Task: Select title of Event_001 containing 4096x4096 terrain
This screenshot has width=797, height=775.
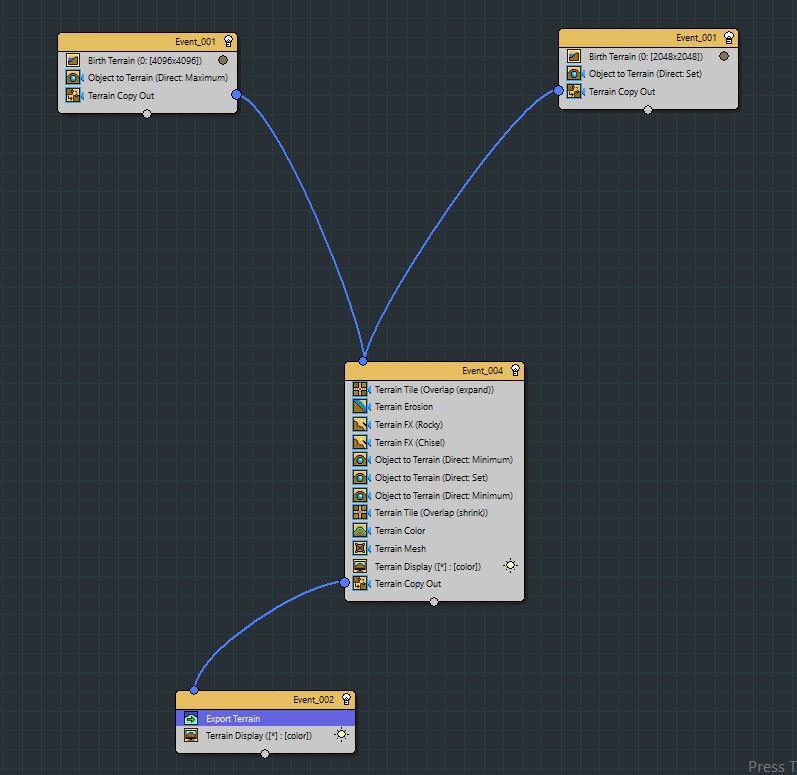Action: tap(195, 42)
